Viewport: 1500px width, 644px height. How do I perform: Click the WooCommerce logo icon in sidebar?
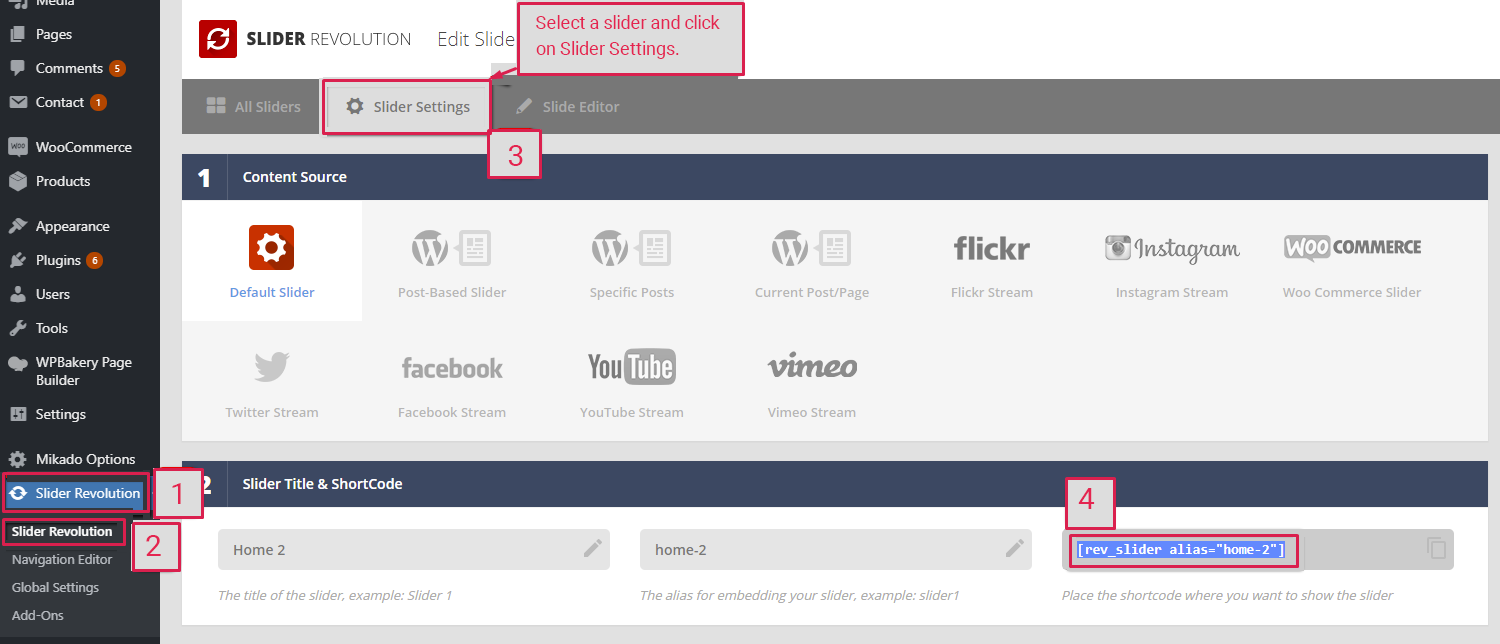coord(18,147)
